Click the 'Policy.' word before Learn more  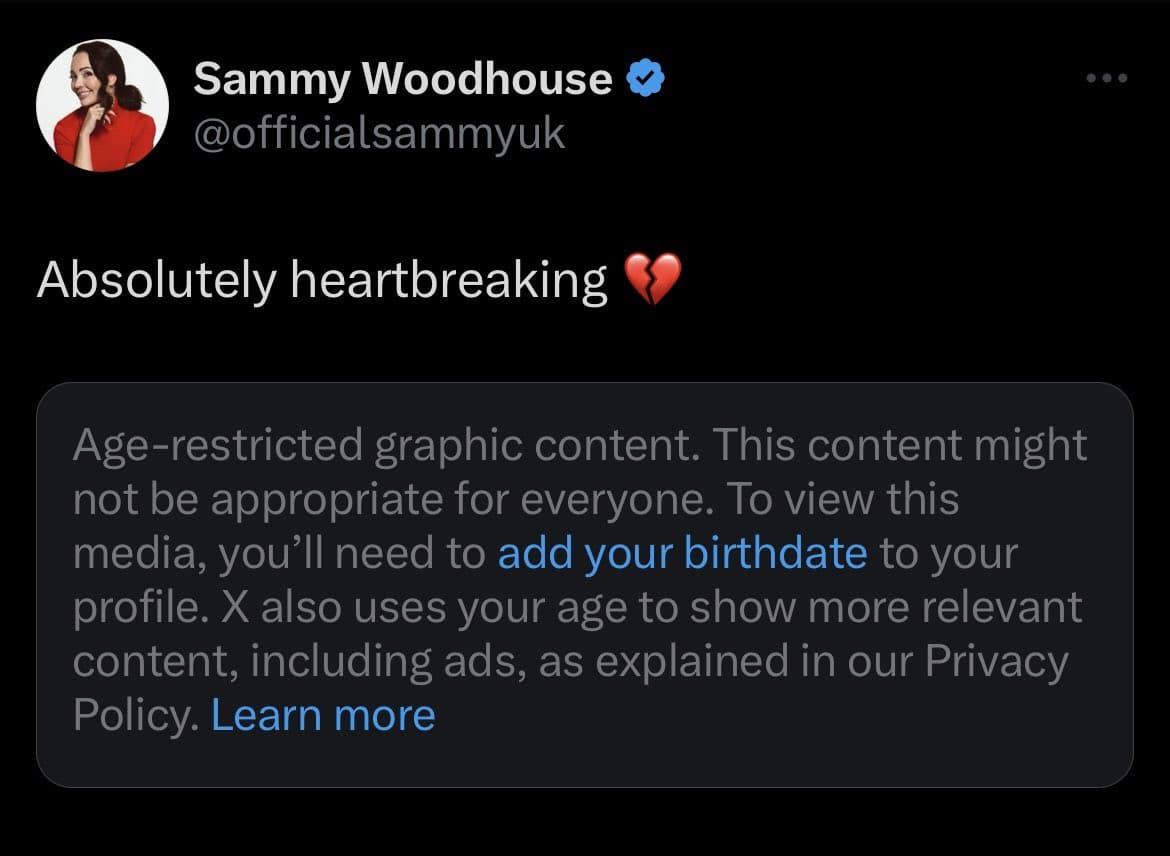[x=136, y=716]
